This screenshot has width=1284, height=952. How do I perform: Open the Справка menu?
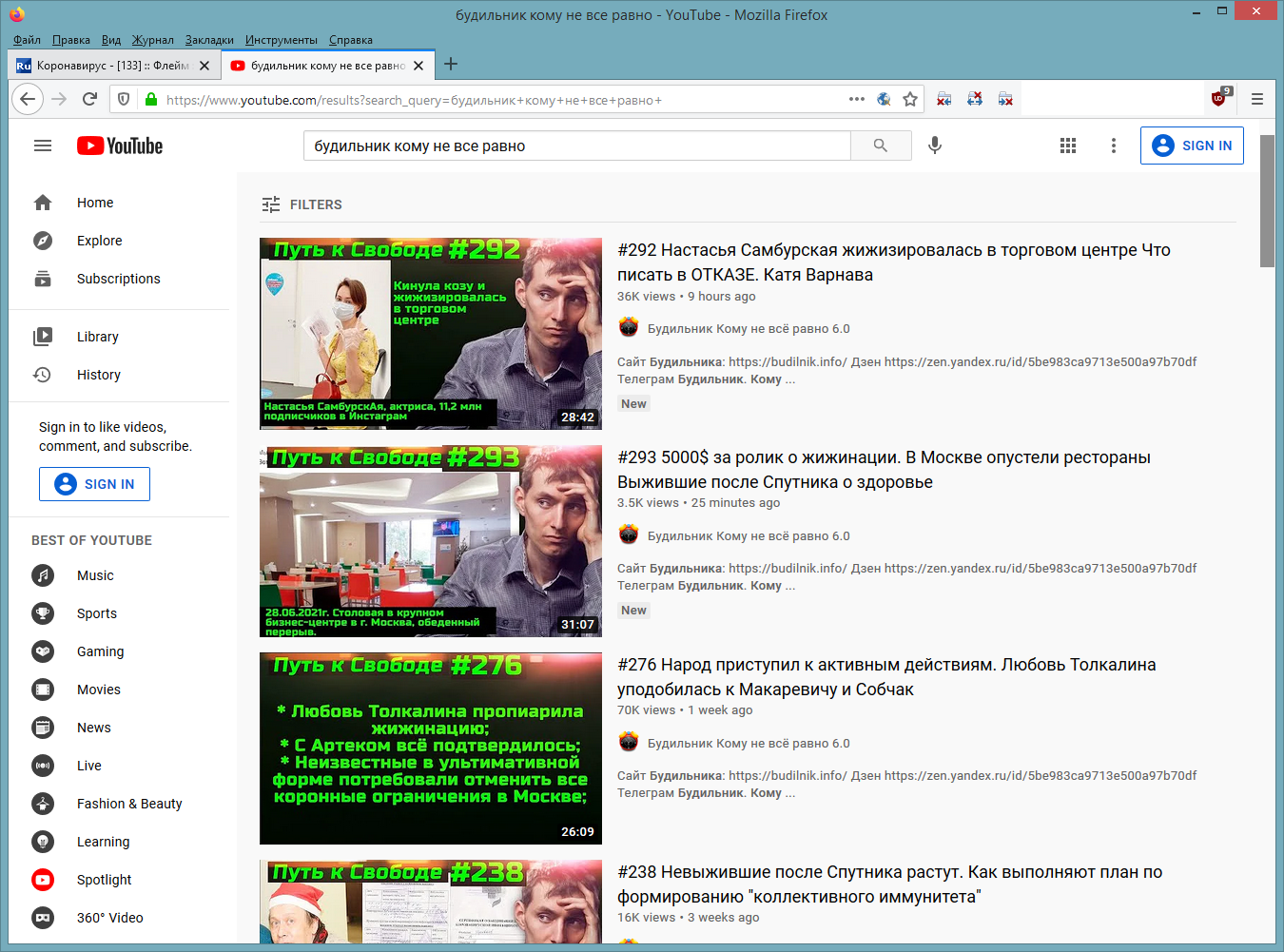[x=351, y=40]
